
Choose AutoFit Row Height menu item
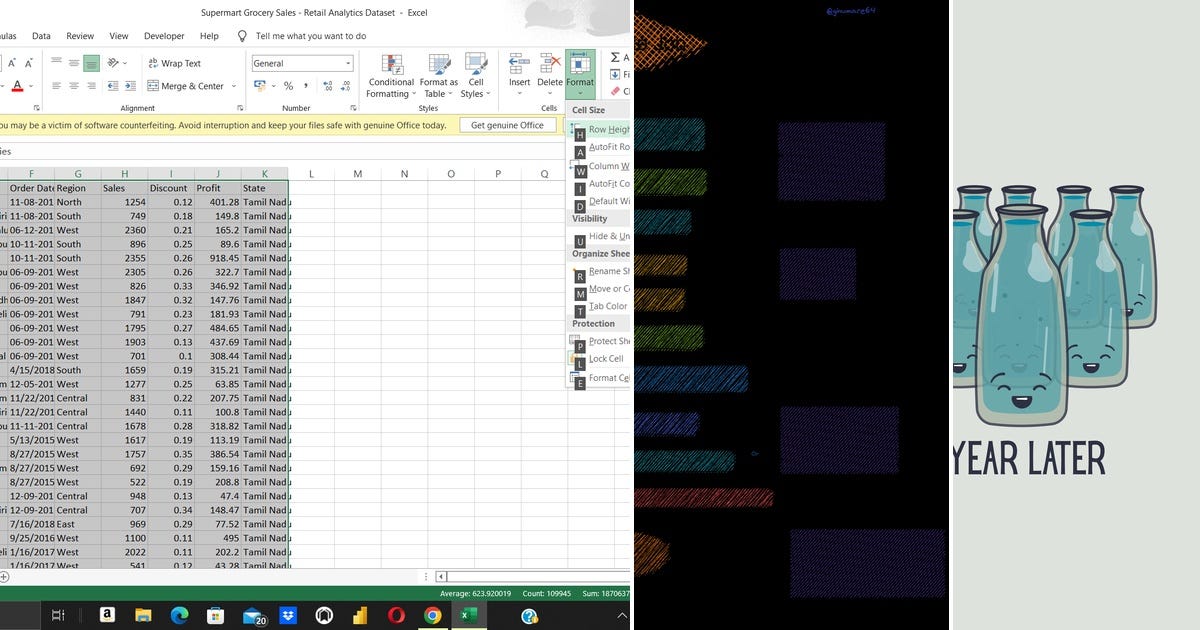coord(599,147)
